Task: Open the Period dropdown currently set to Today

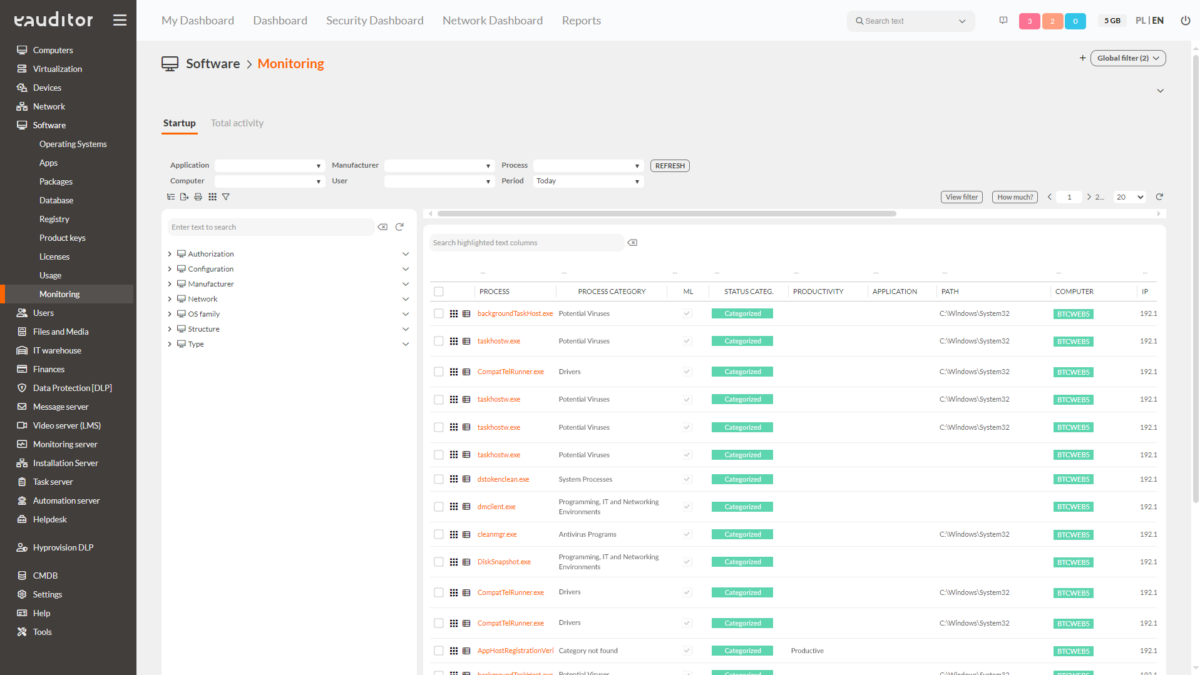Action: pos(588,180)
